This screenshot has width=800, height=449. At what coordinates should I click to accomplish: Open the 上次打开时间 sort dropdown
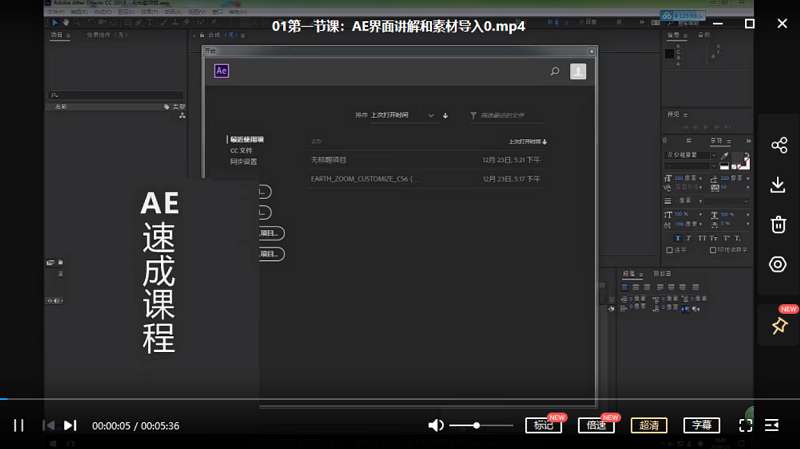pyautogui.click(x=402, y=115)
